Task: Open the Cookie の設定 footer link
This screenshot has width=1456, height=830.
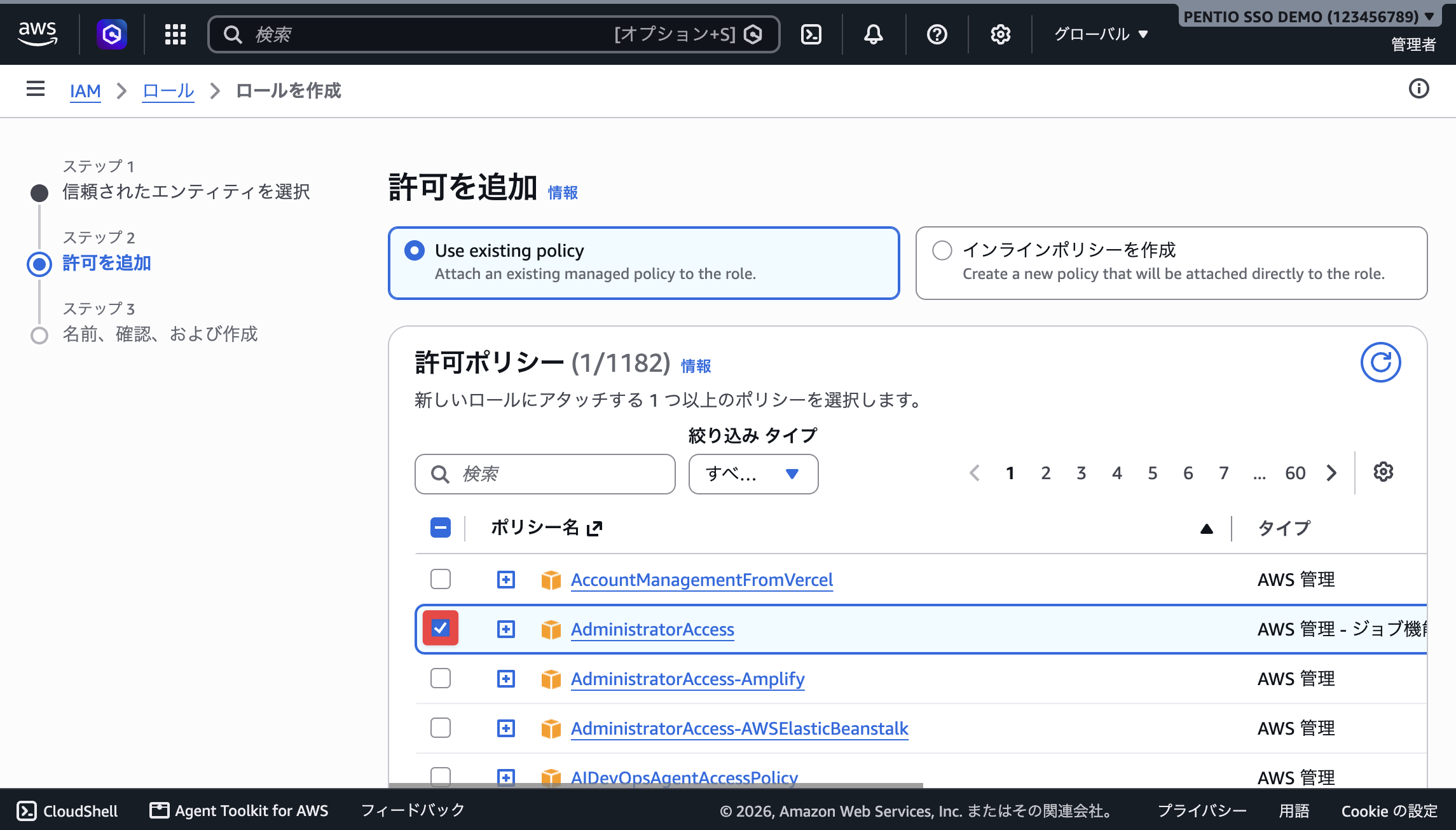Action: tap(1389, 811)
